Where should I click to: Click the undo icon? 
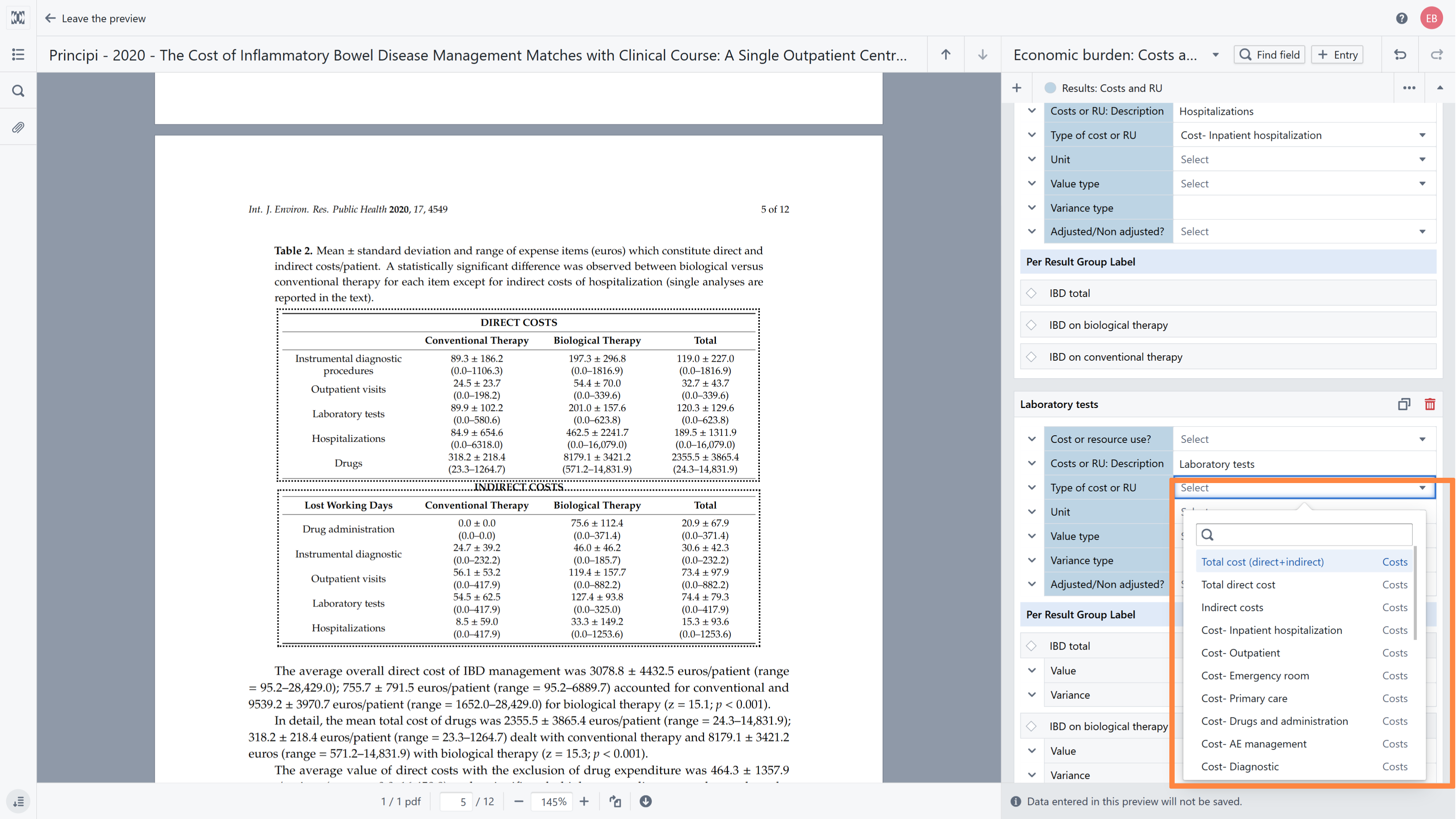coord(1400,54)
